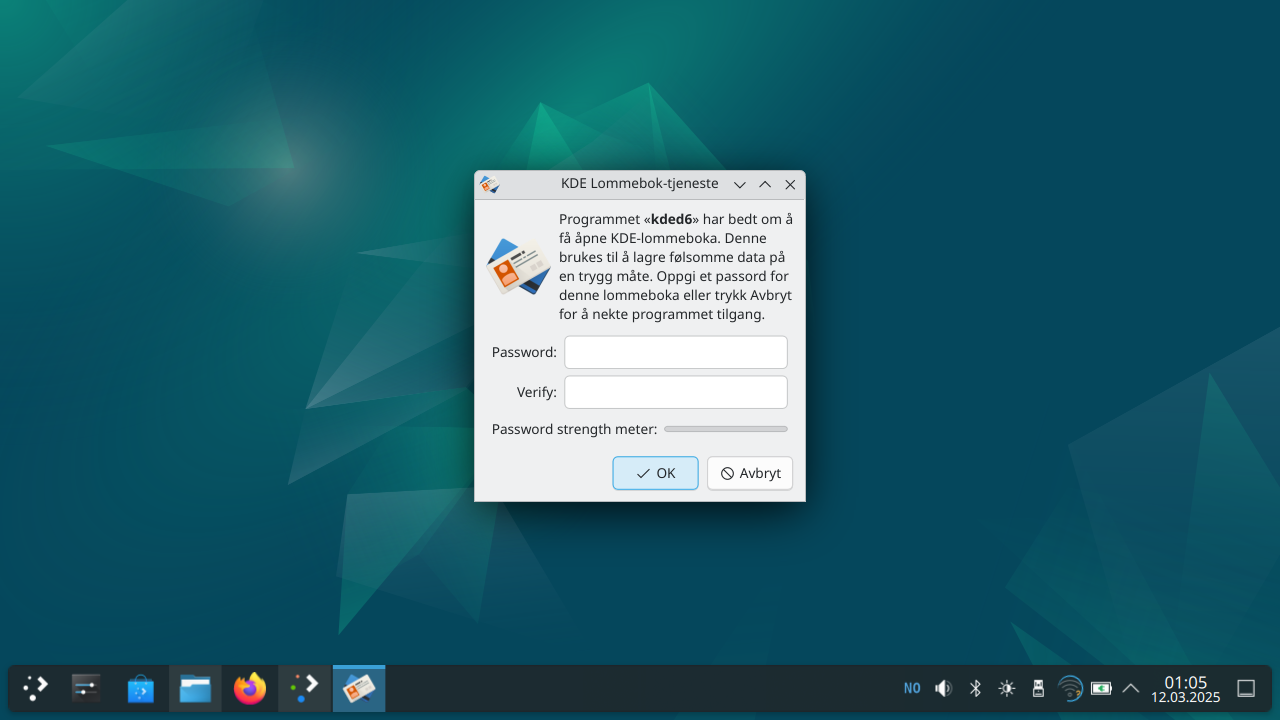This screenshot has height=720, width=1280.
Task: Launch Firefox from the taskbar
Action: coord(249,688)
